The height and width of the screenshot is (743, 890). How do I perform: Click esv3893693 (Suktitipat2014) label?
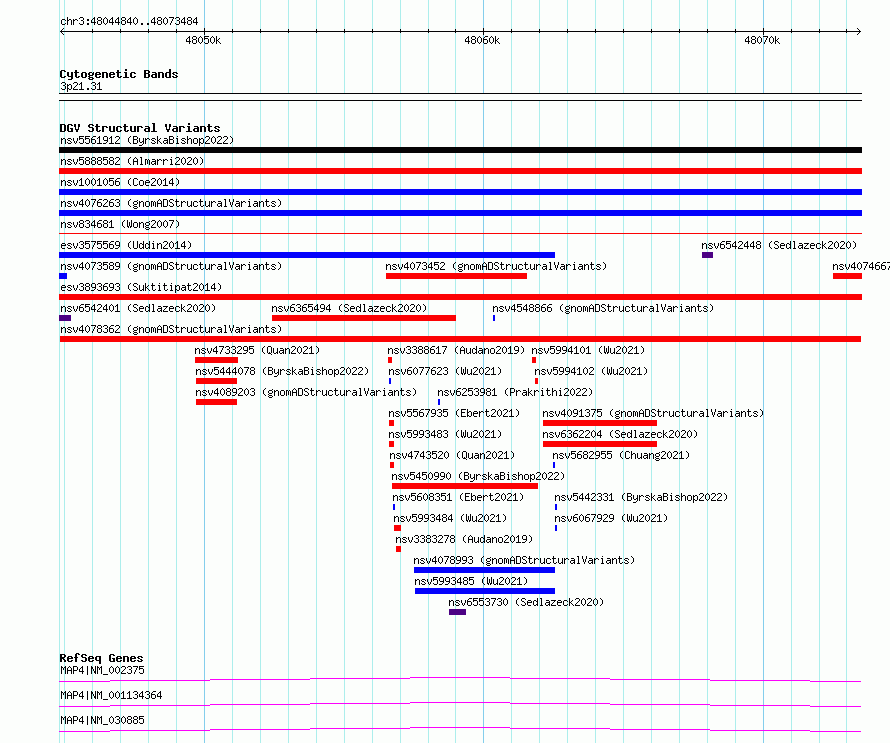[141, 287]
